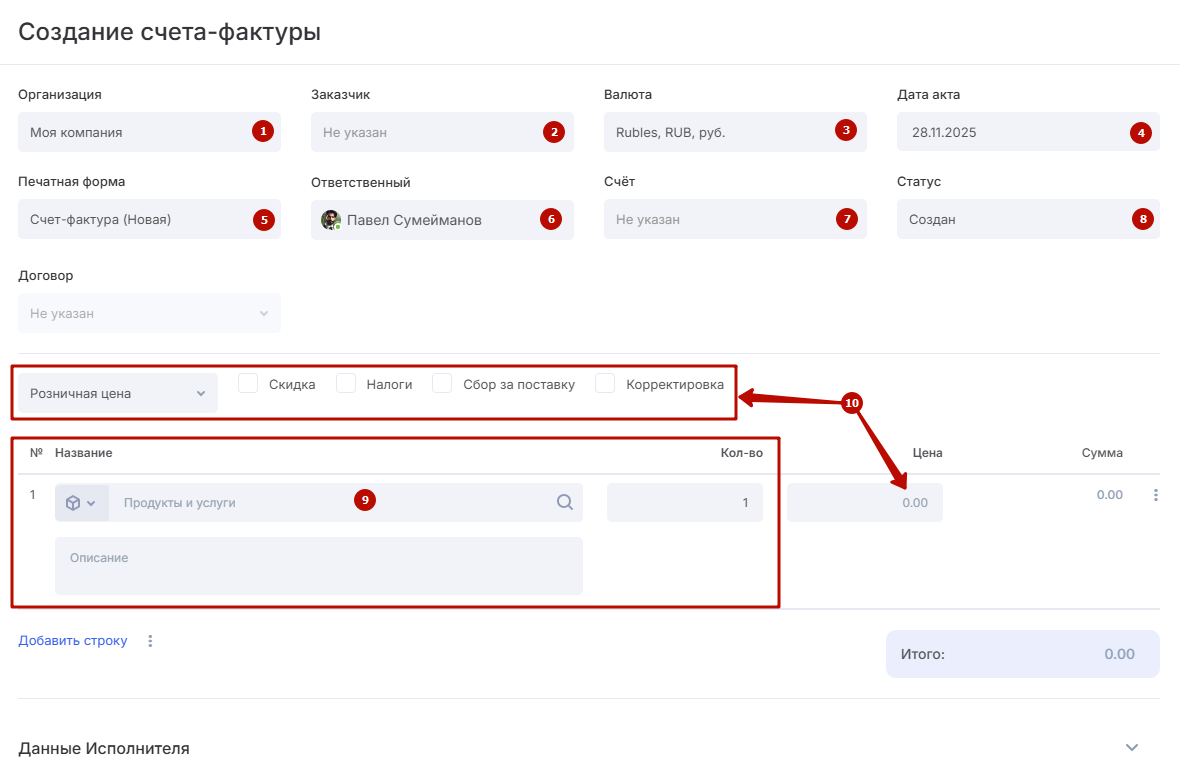This screenshot has height=774, width=1180.
Task: Expand the Данные Исполнителя section
Action: click(x=1132, y=747)
